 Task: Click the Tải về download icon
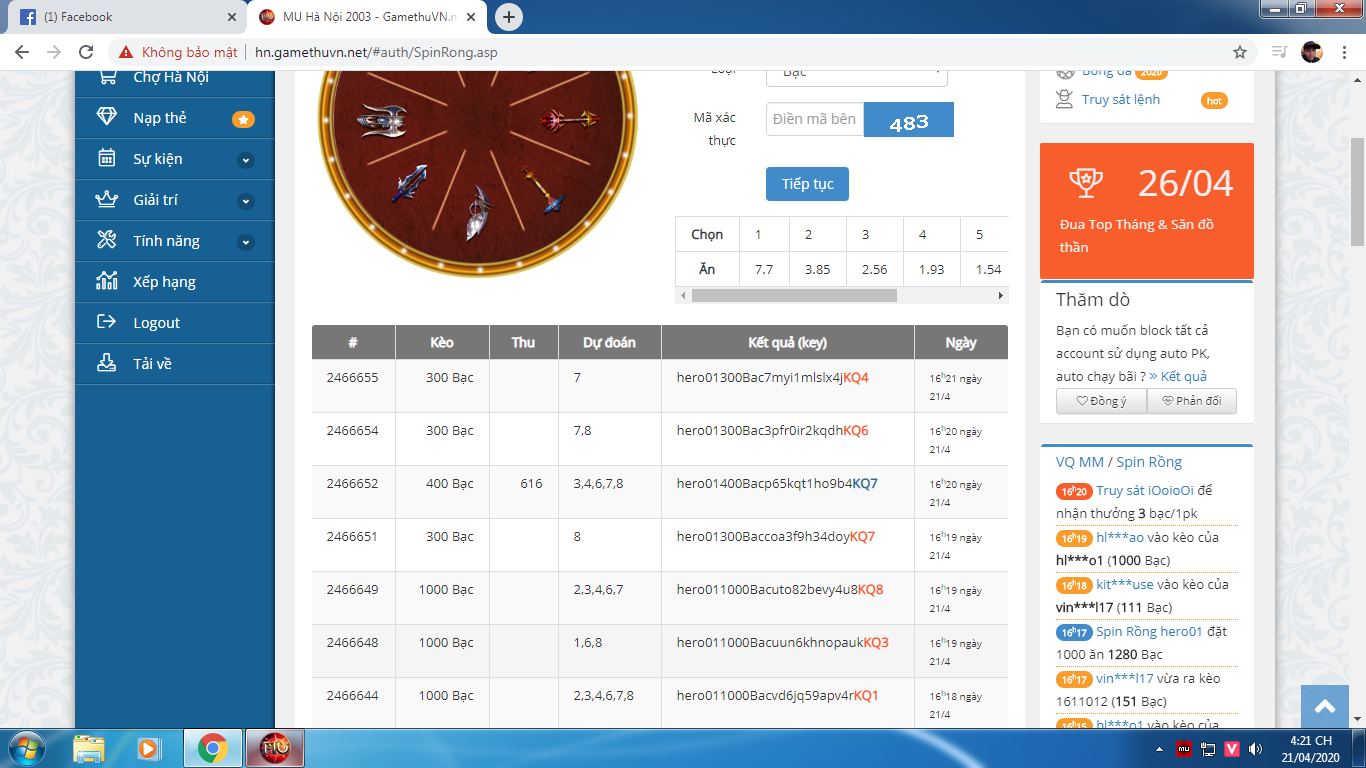[107, 363]
